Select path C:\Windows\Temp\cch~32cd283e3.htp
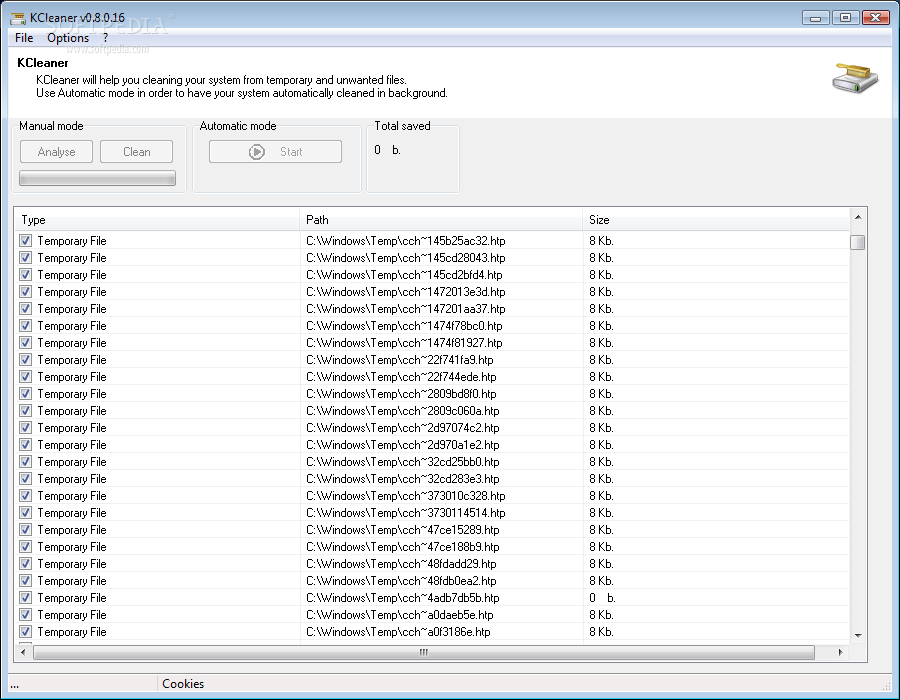This screenshot has width=900, height=700. point(402,479)
